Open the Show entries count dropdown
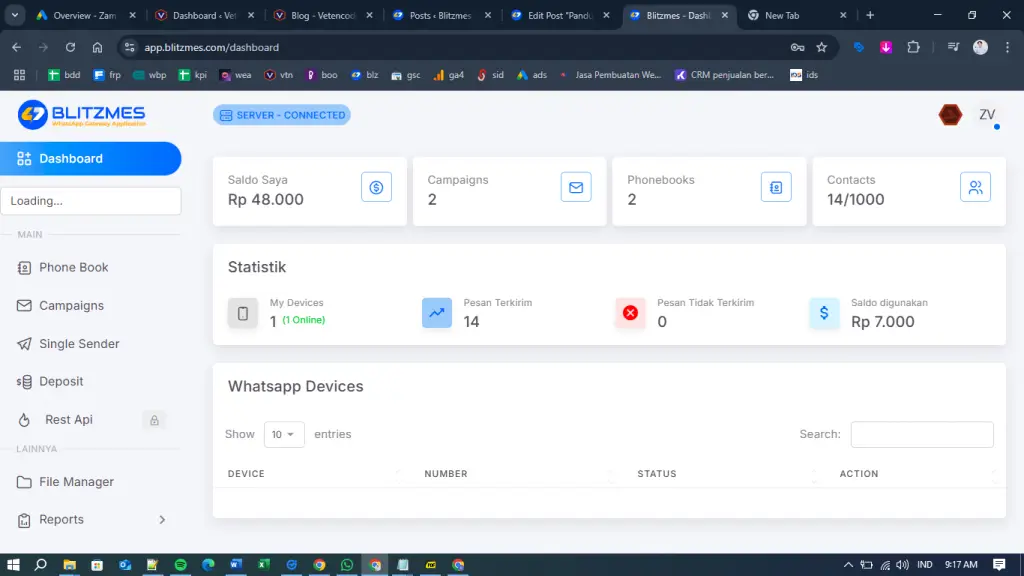The width and height of the screenshot is (1024, 576). (x=284, y=434)
